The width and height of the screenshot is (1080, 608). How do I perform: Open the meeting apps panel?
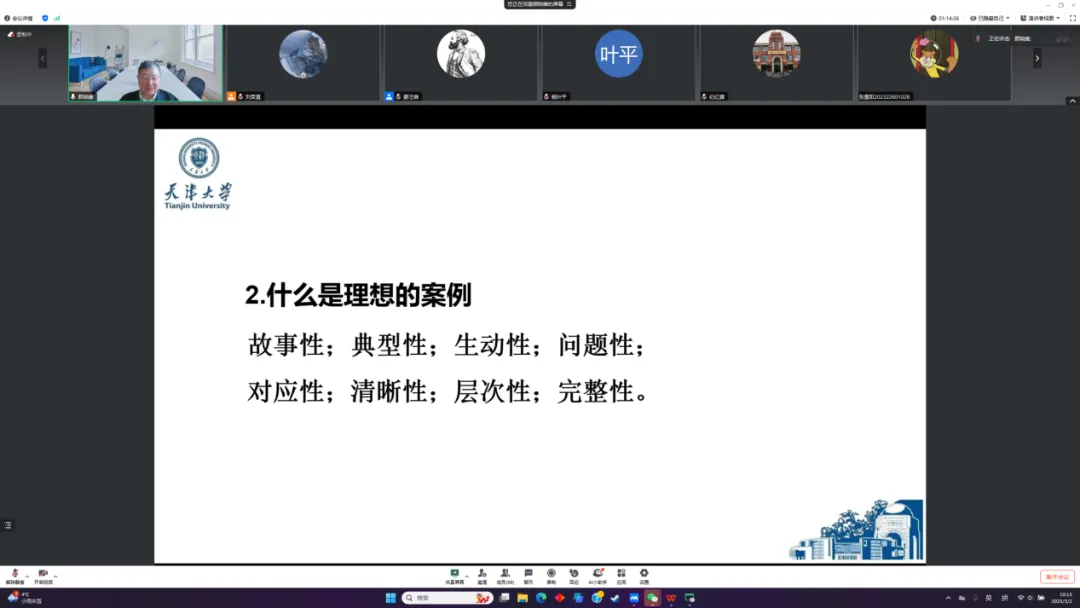pyautogui.click(x=621, y=573)
